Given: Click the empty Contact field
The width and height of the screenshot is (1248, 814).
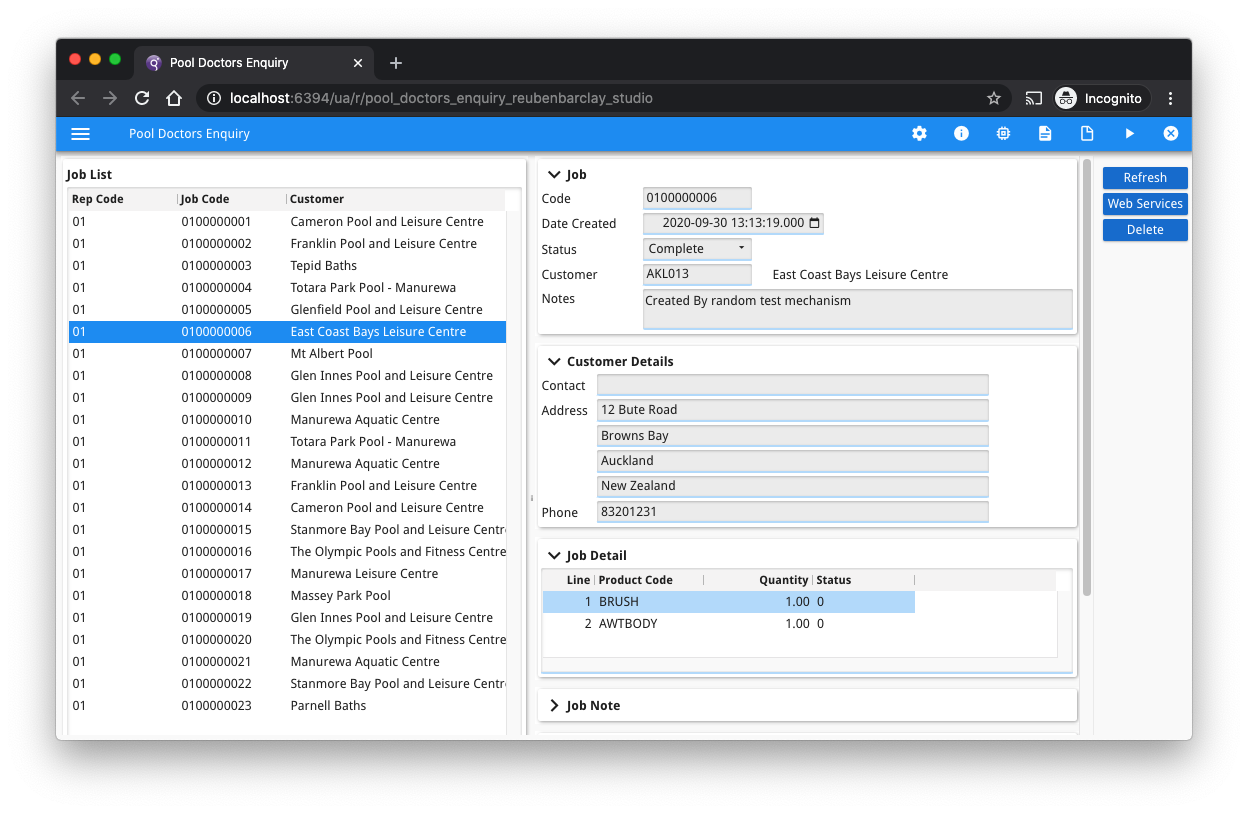Looking at the screenshot, I should [x=792, y=385].
